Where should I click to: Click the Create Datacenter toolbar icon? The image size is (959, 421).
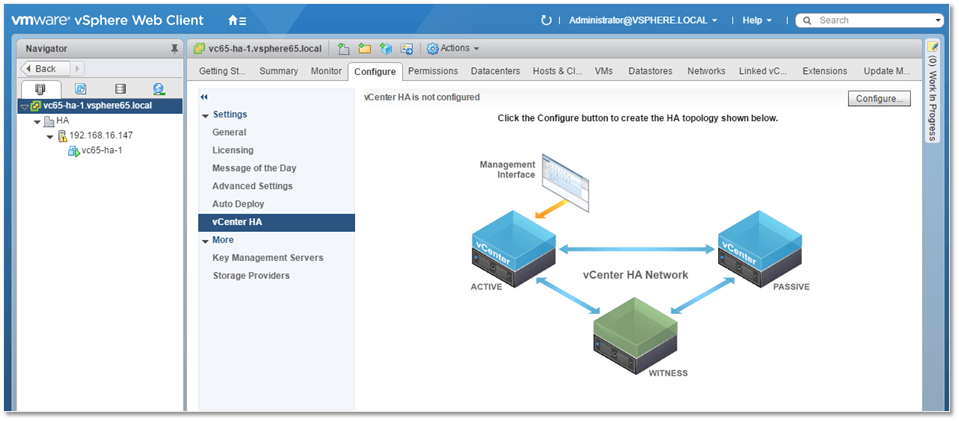point(344,48)
